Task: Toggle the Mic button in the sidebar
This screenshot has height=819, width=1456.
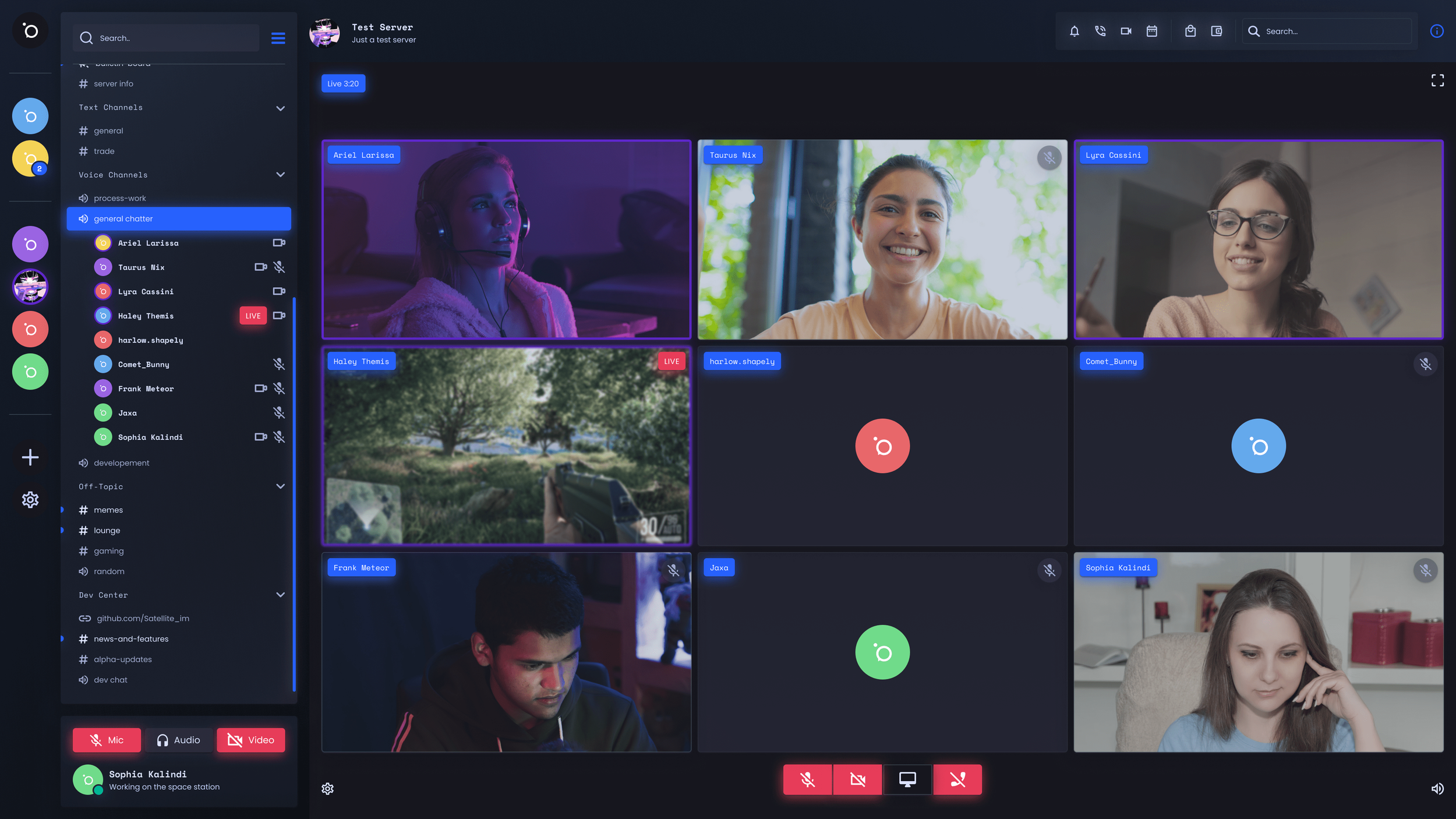Action: pyautogui.click(x=107, y=740)
